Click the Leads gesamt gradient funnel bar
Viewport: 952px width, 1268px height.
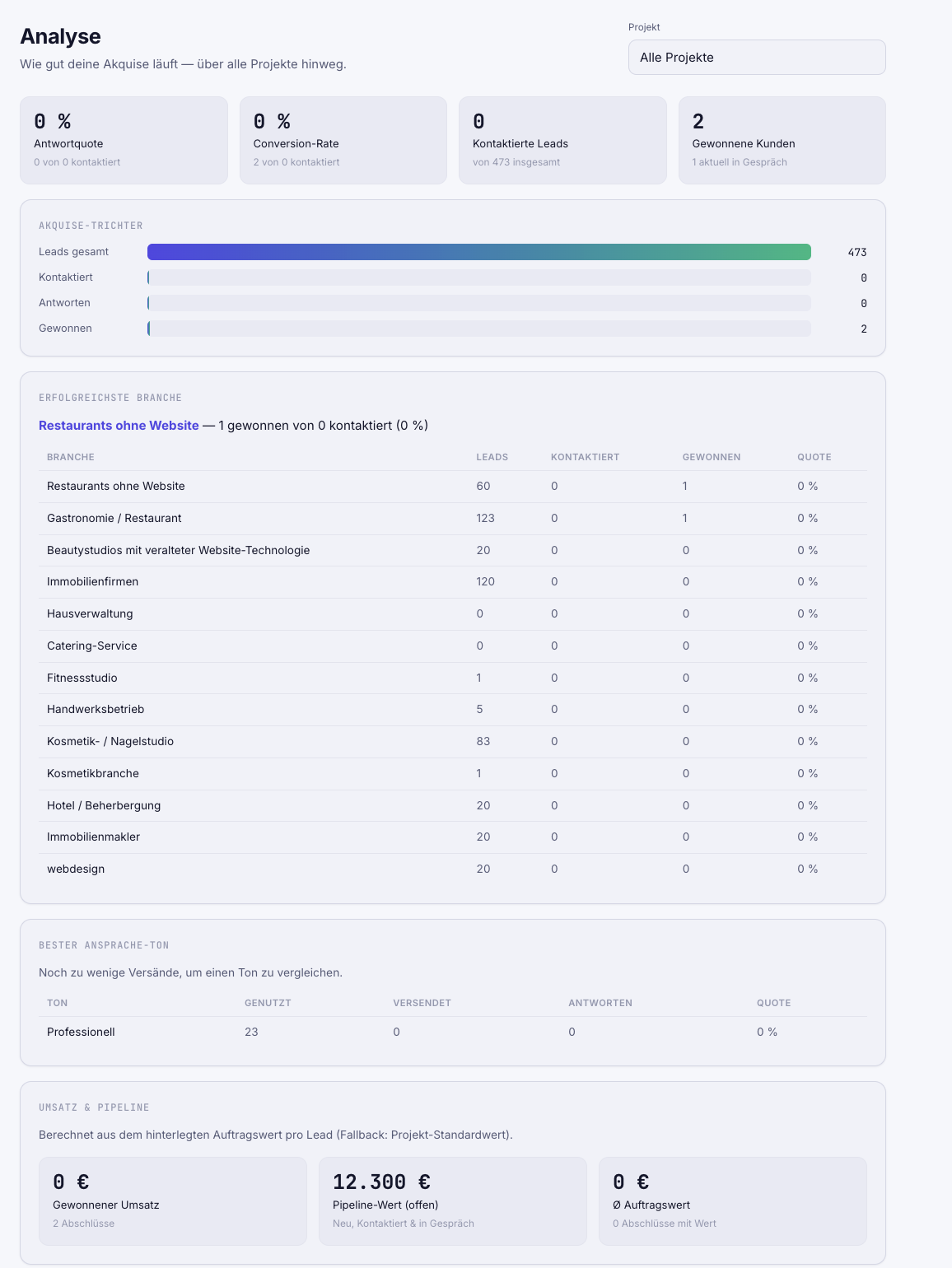[479, 252]
